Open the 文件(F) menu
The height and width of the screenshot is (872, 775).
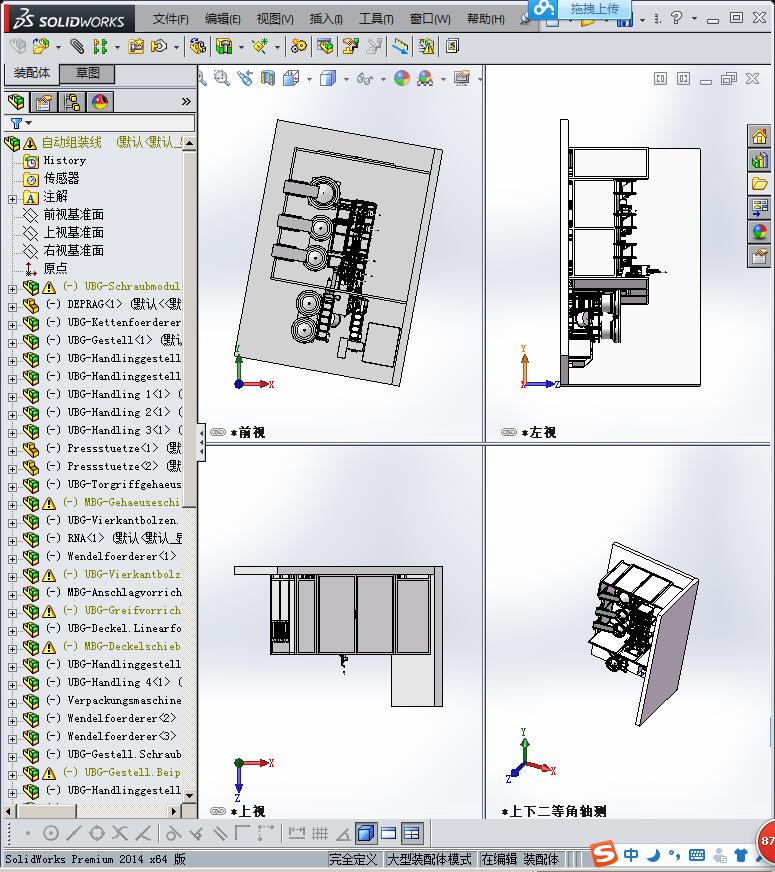(x=171, y=19)
